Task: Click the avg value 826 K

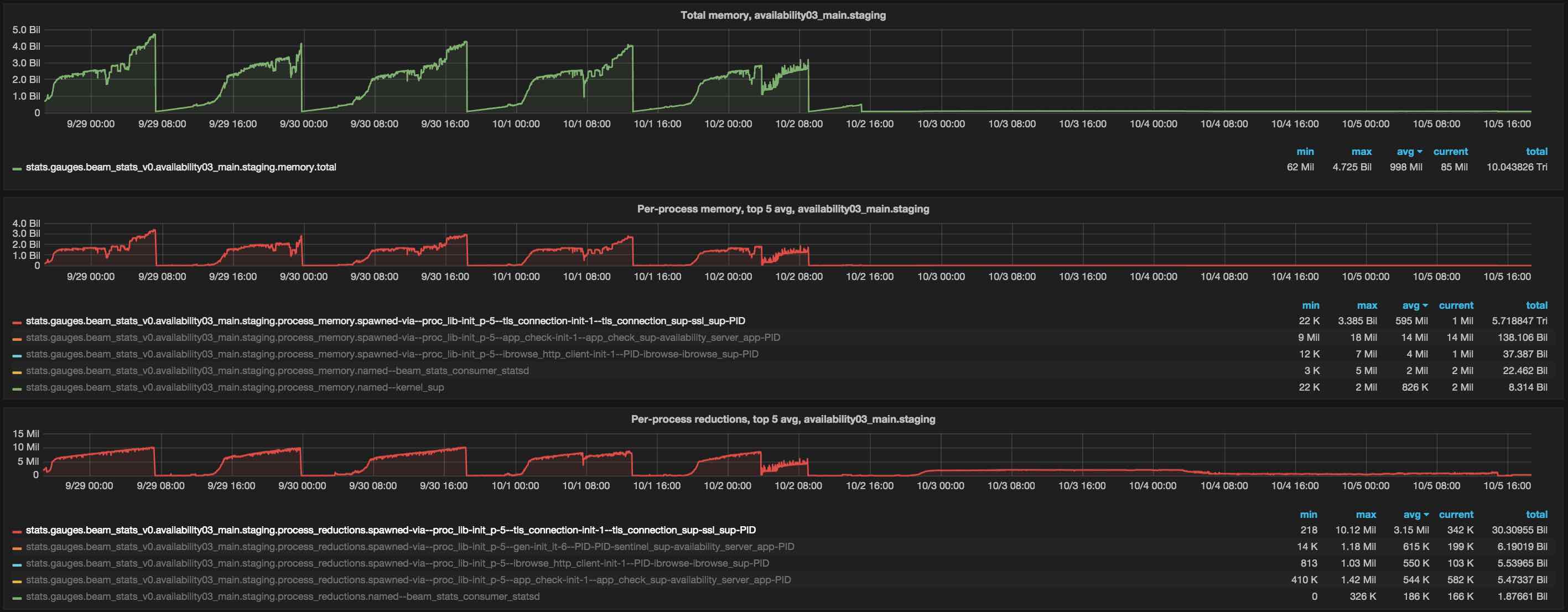Action: (x=1415, y=387)
